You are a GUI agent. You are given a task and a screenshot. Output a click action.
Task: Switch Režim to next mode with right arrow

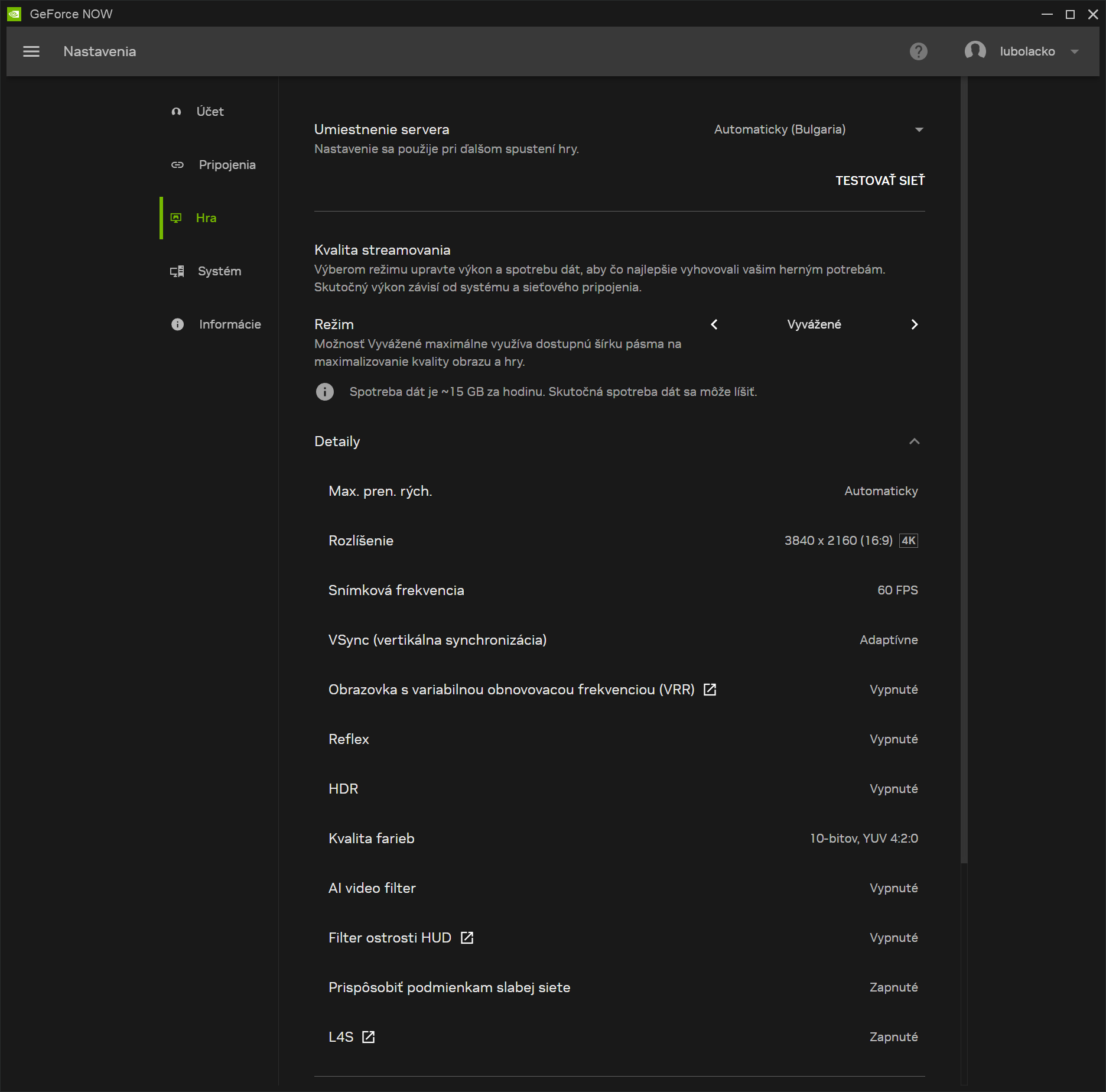[914, 324]
